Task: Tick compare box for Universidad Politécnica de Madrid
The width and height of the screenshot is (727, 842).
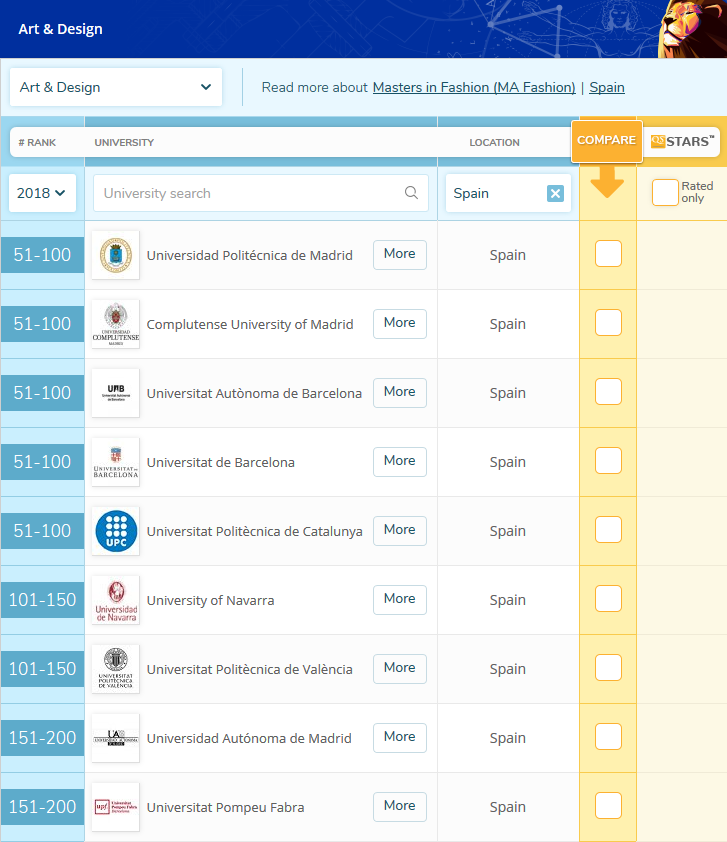Action: [608, 253]
